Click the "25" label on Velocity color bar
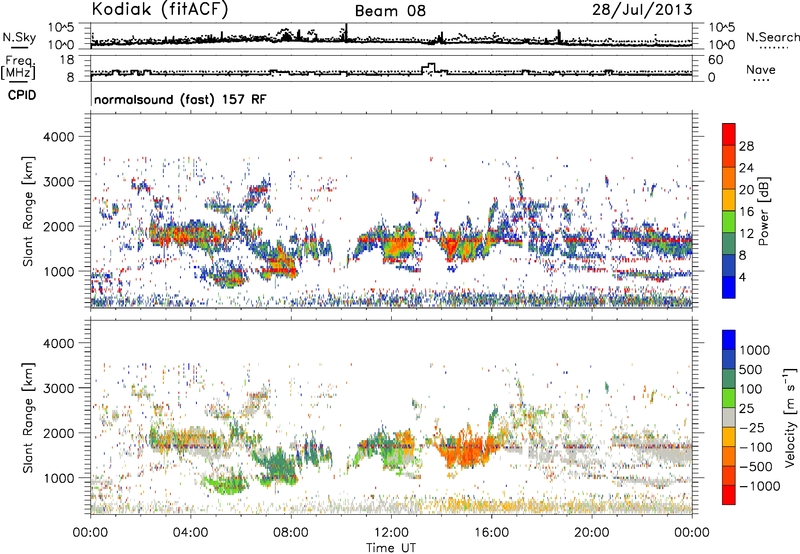The image size is (800, 554). point(747,409)
